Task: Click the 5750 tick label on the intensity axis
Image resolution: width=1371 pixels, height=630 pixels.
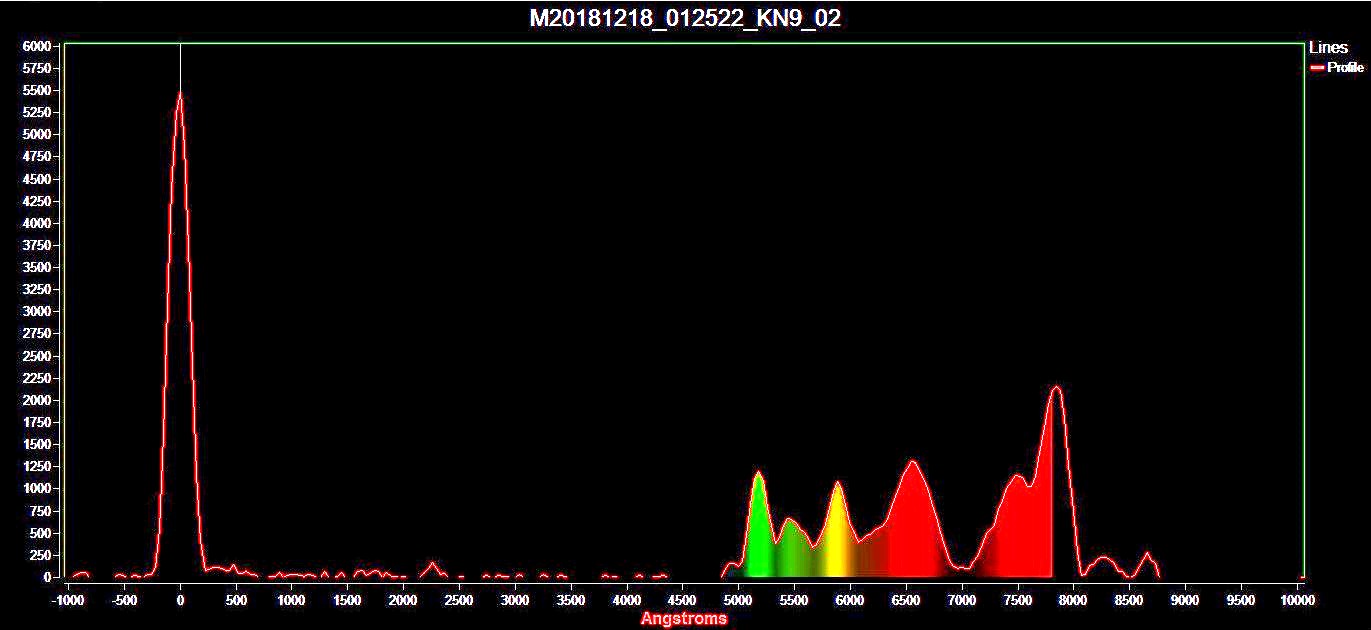Action: tap(36, 68)
